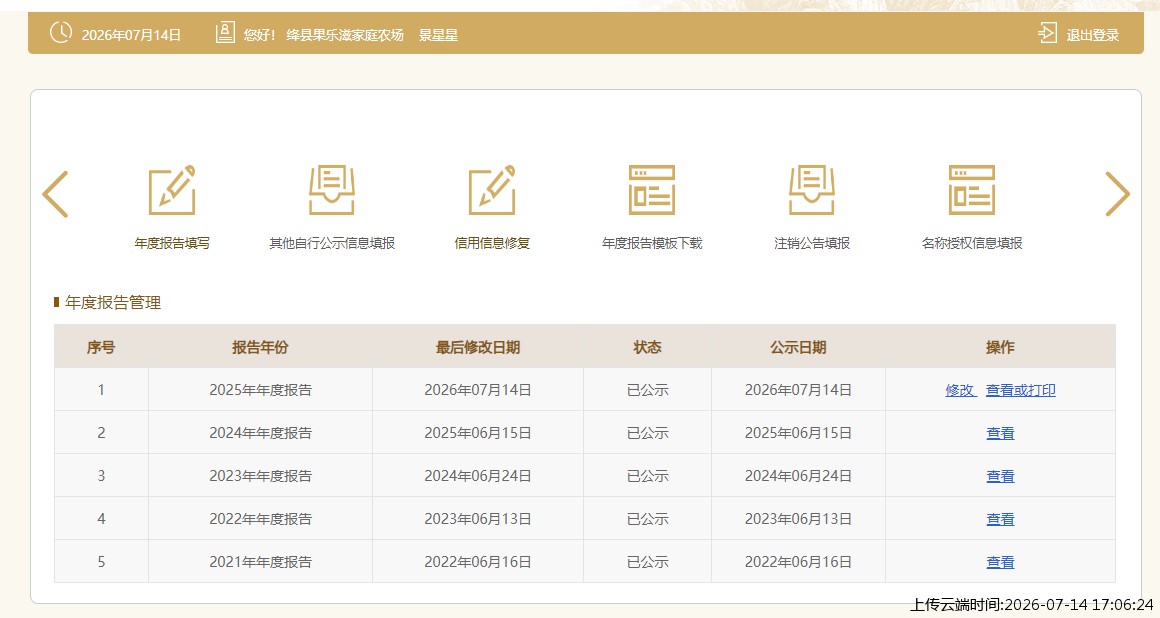Select the 2022年年度报告 cell

(260, 519)
